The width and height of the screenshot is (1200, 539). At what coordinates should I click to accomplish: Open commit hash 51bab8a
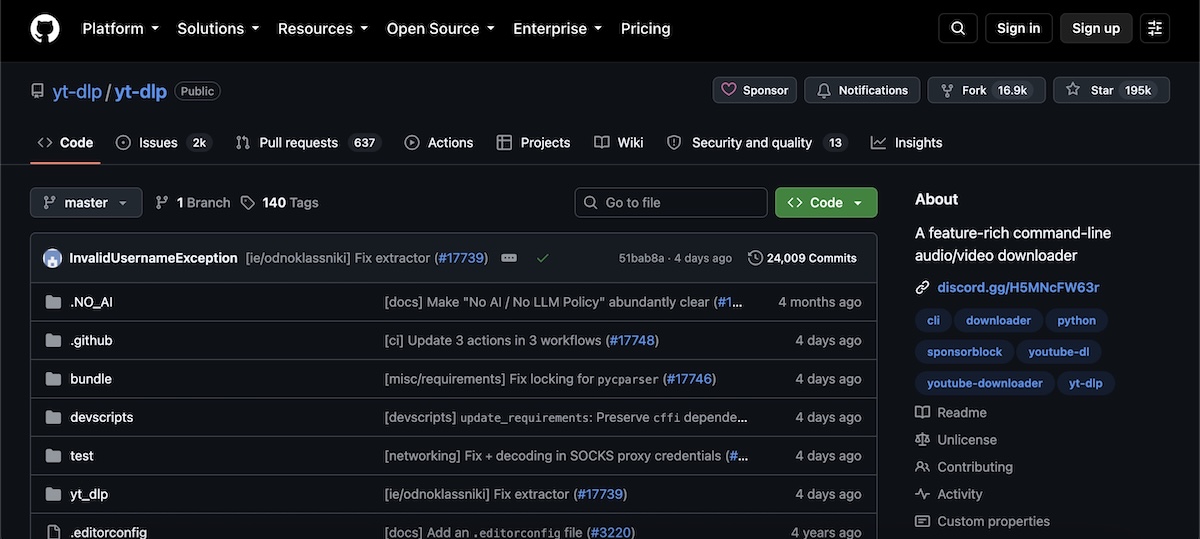tap(642, 258)
